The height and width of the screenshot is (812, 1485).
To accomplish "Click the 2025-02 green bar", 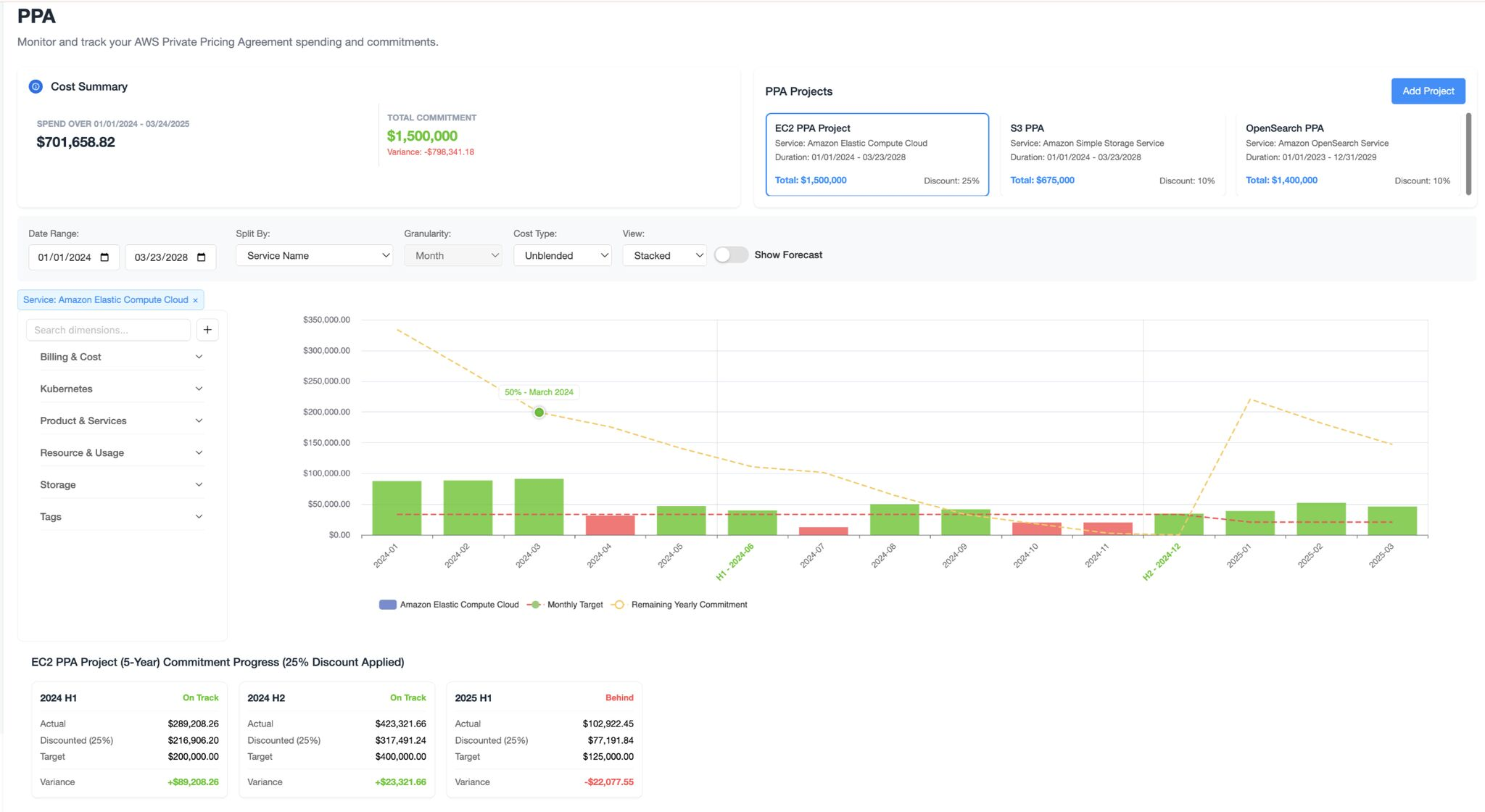I will coord(1321,519).
